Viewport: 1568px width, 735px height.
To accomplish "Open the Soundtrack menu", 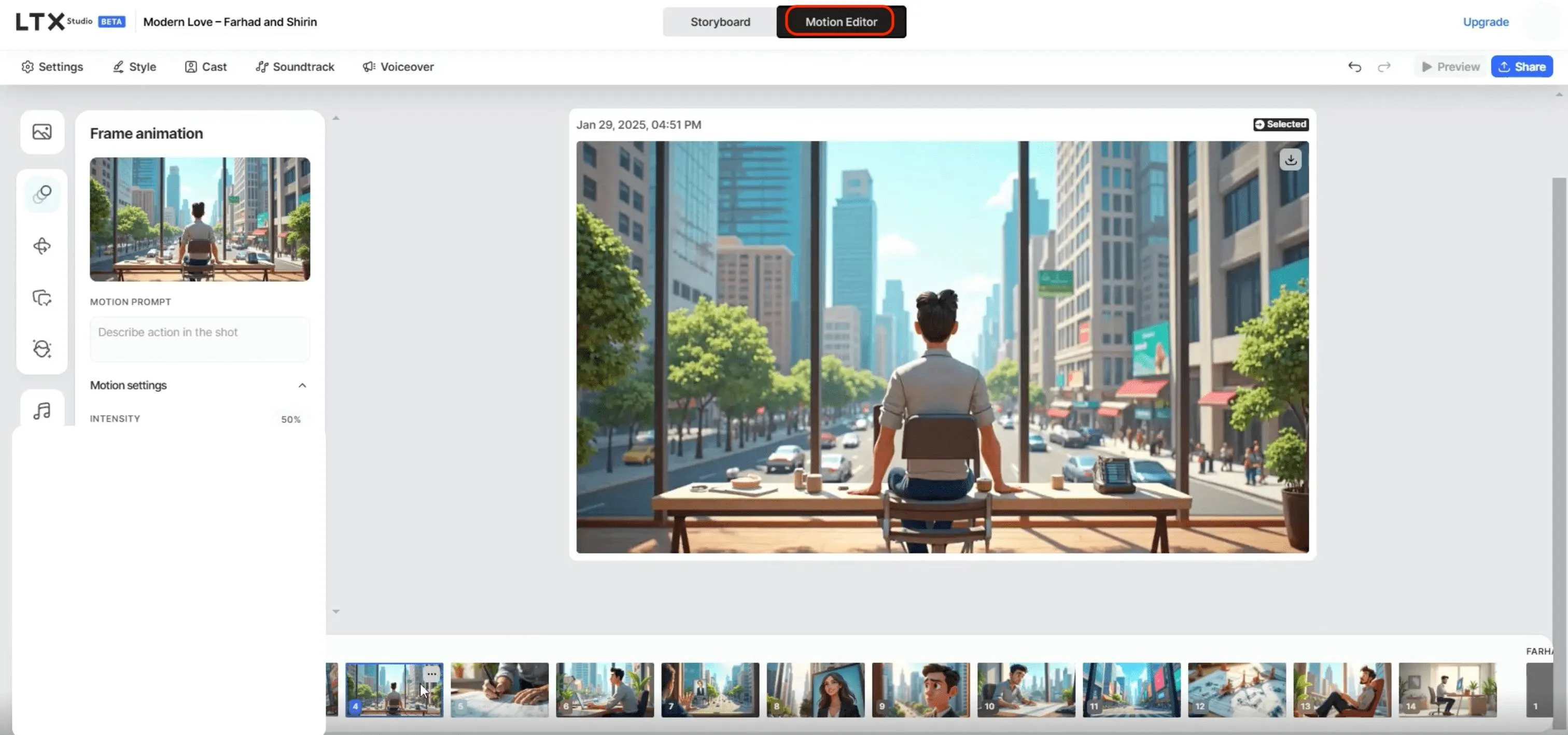I will pyautogui.click(x=295, y=67).
